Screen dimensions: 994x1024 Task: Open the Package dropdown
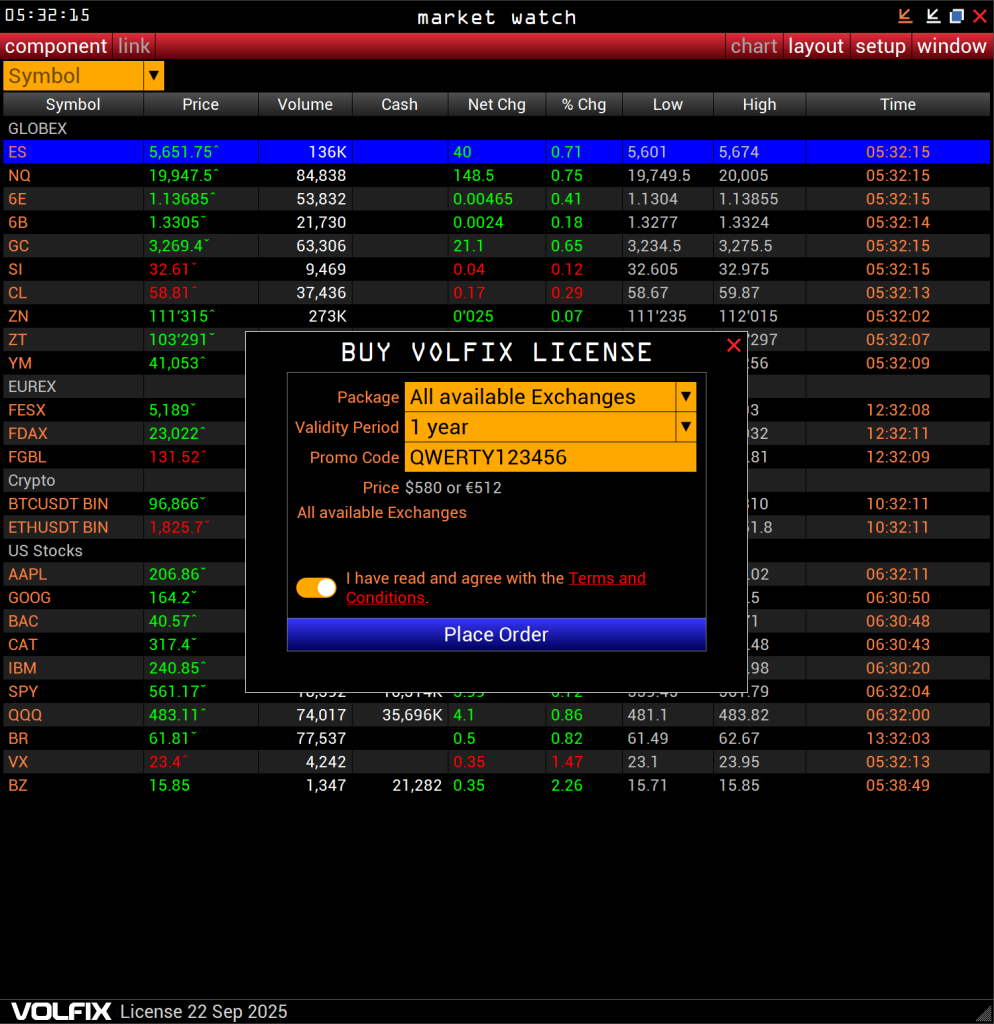coord(686,396)
